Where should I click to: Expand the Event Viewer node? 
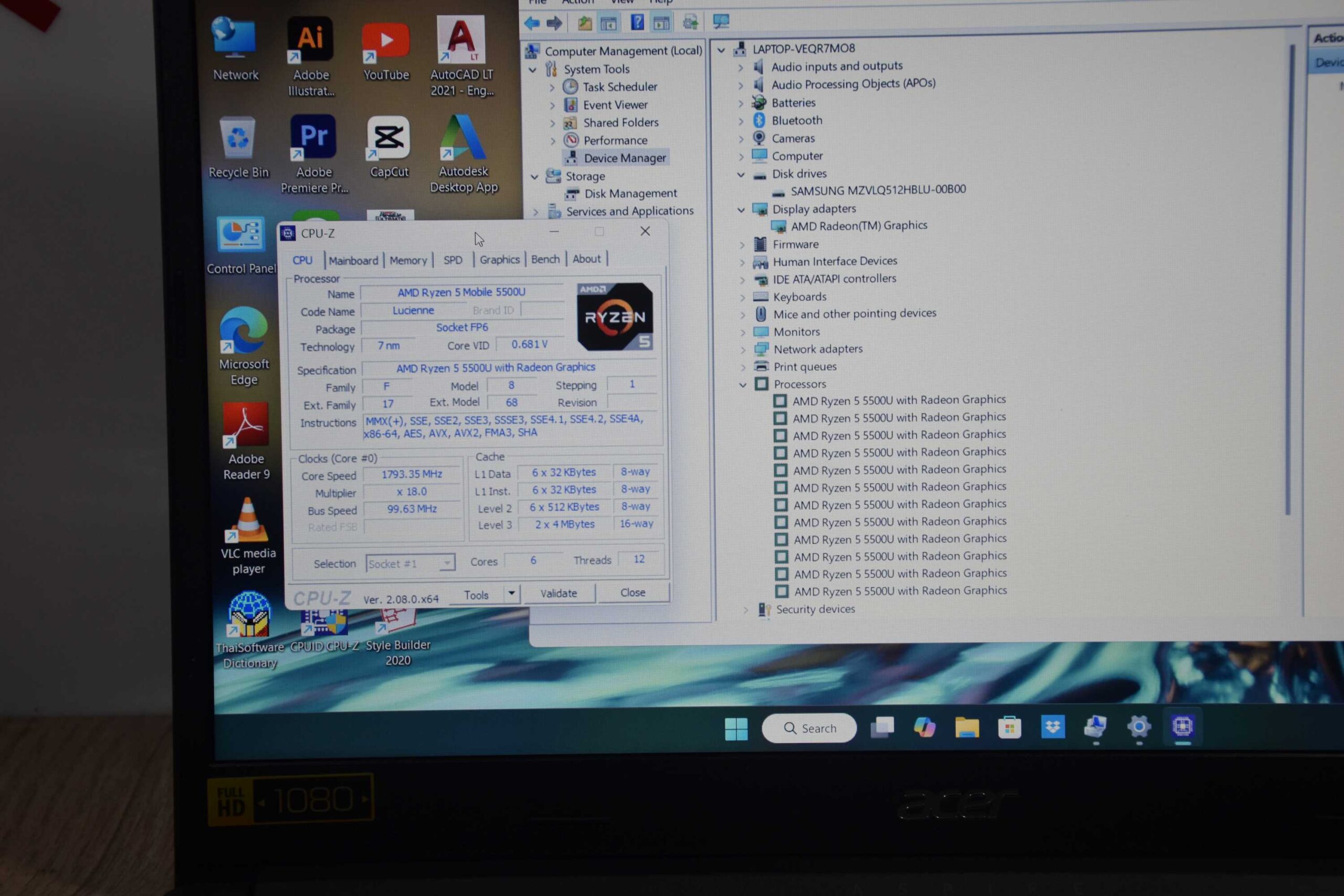click(x=552, y=106)
